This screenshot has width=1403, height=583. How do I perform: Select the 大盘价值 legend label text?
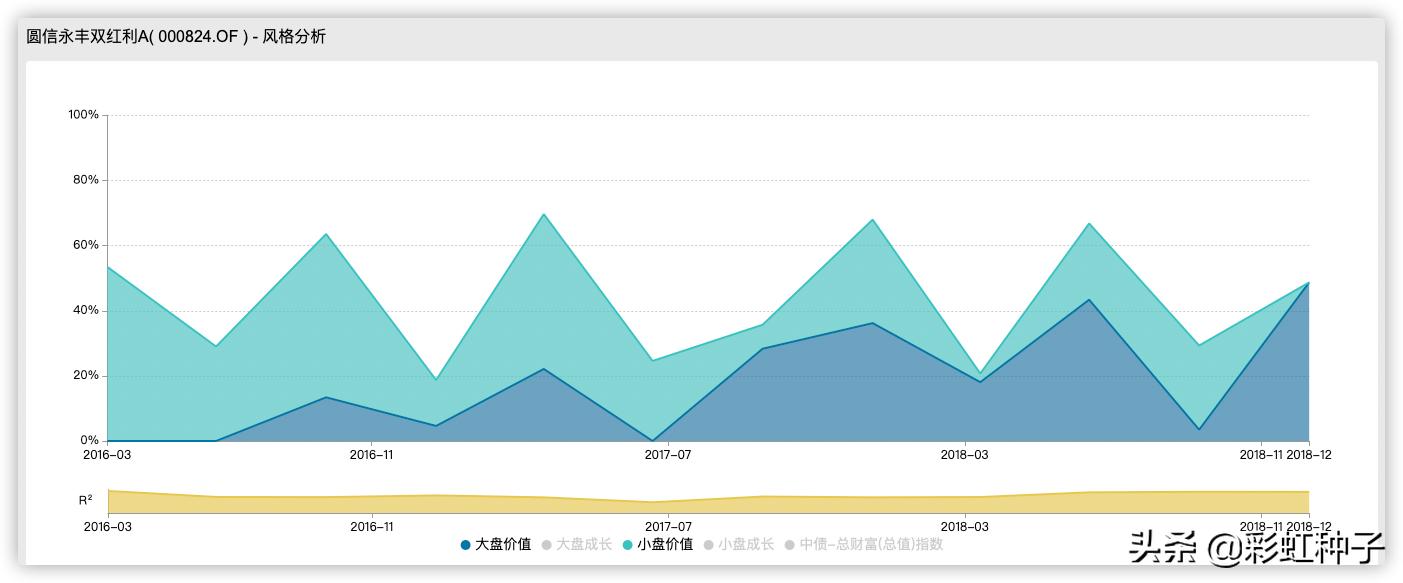click(505, 544)
